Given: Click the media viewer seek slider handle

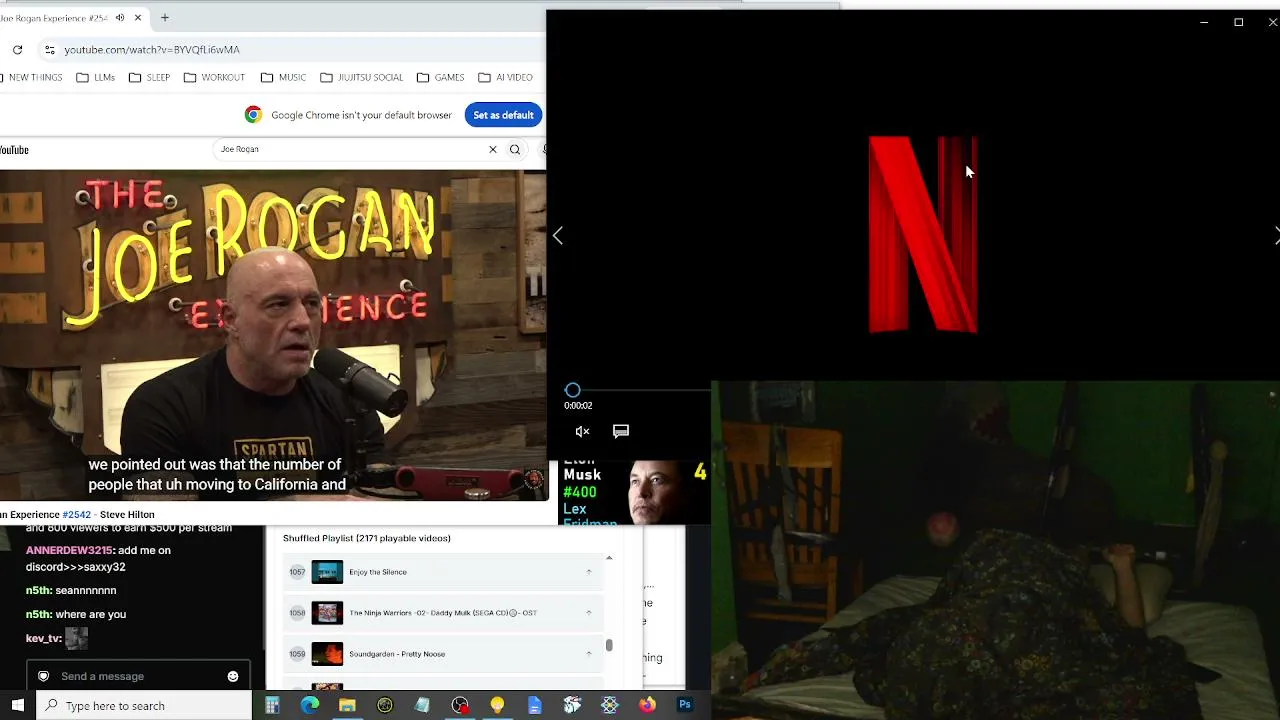Looking at the screenshot, I should (572, 390).
